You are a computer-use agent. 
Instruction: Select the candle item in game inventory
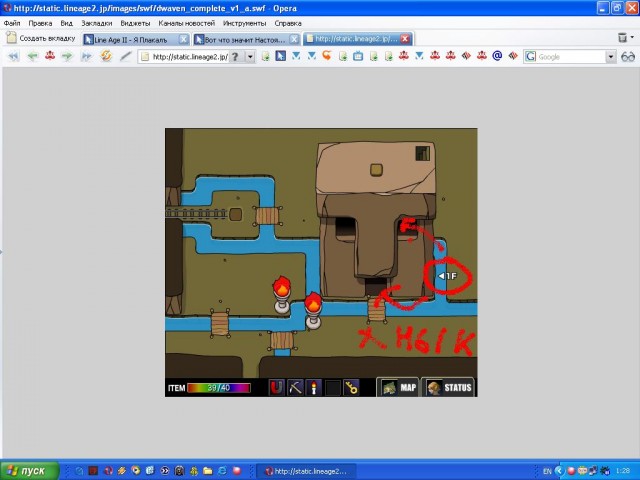(x=314, y=387)
